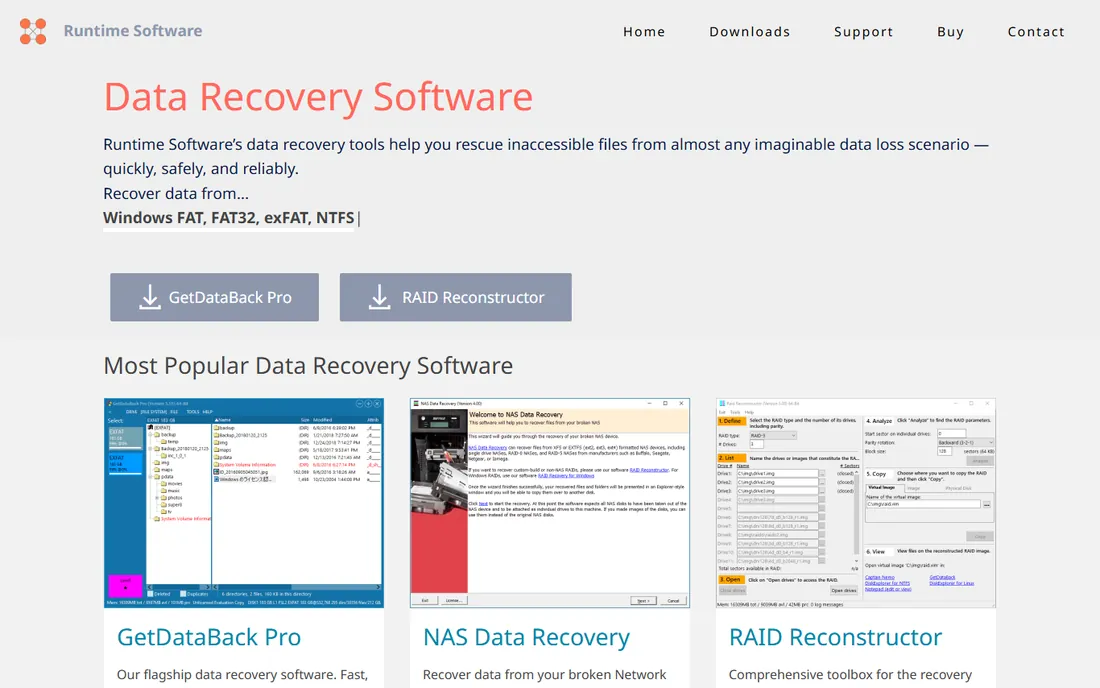The width and height of the screenshot is (1100, 688).
Task: Click the 'Windows FAT, FAT32, exFAT, NTFS' text
Action: pyautogui.click(x=229, y=217)
